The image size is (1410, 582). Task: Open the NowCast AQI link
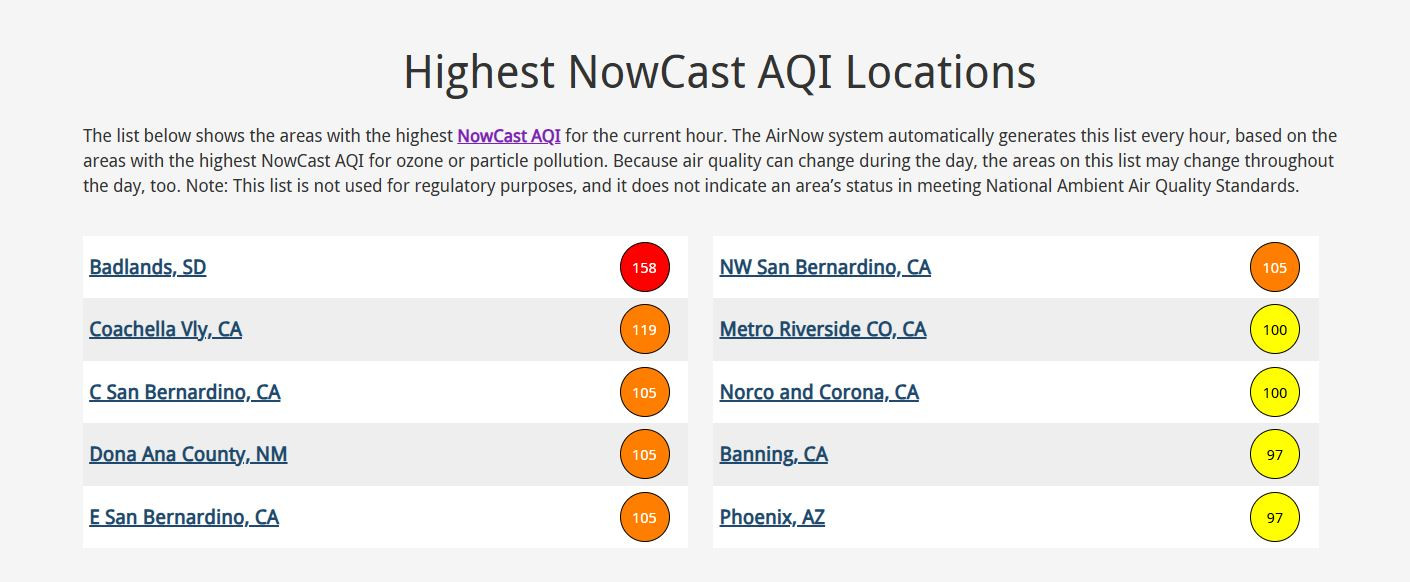coord(509,136)
